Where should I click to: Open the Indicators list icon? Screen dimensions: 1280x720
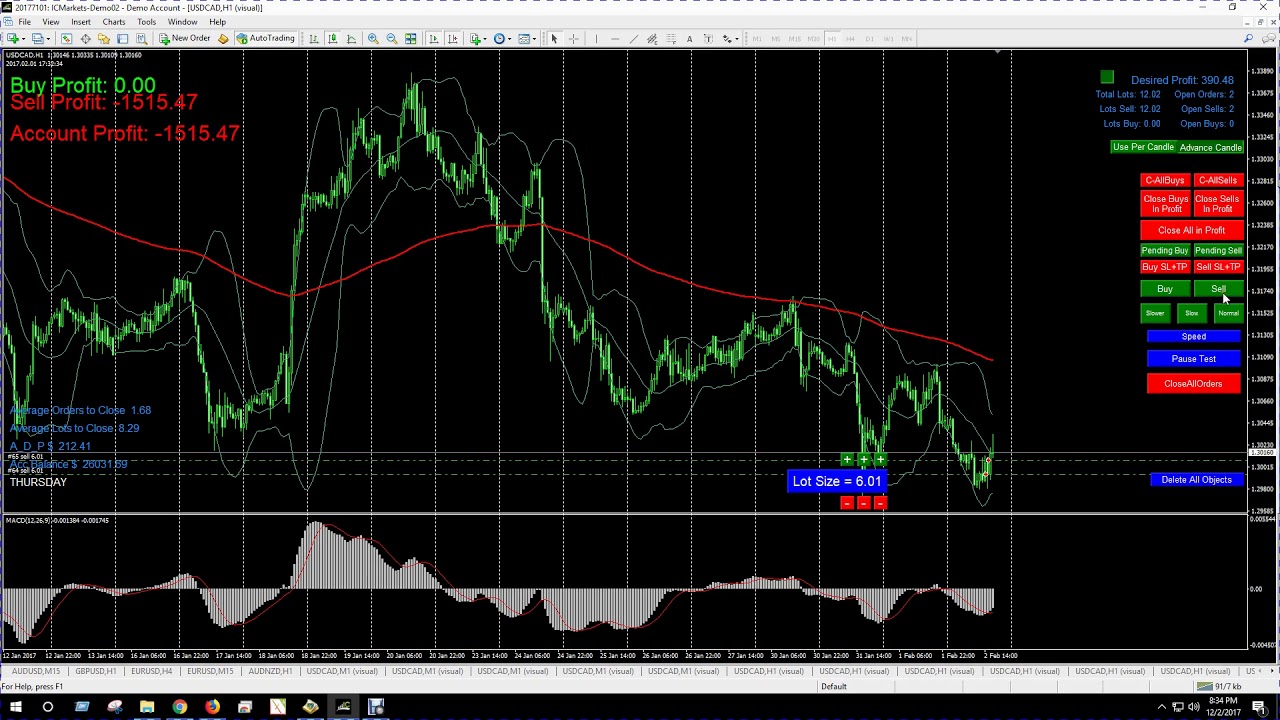(474, 38)
